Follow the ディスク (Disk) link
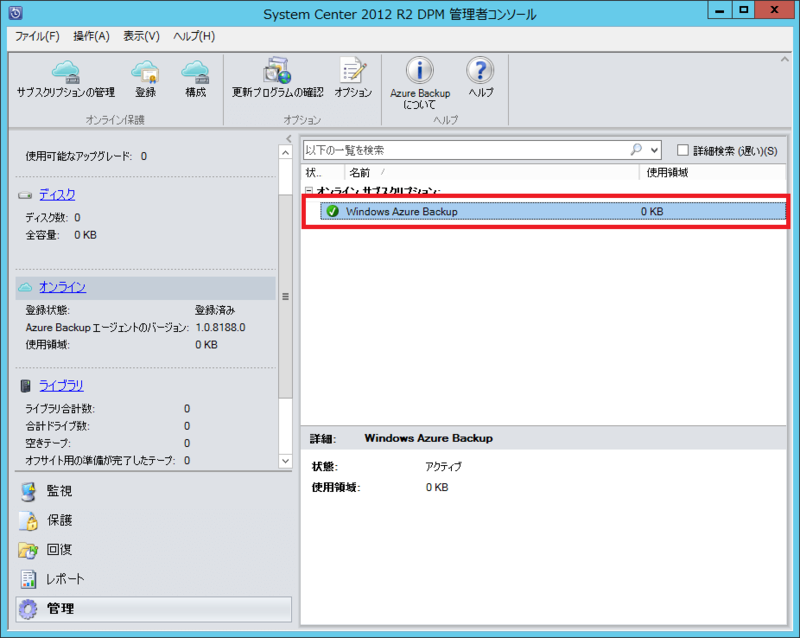 tap(57, 194)
